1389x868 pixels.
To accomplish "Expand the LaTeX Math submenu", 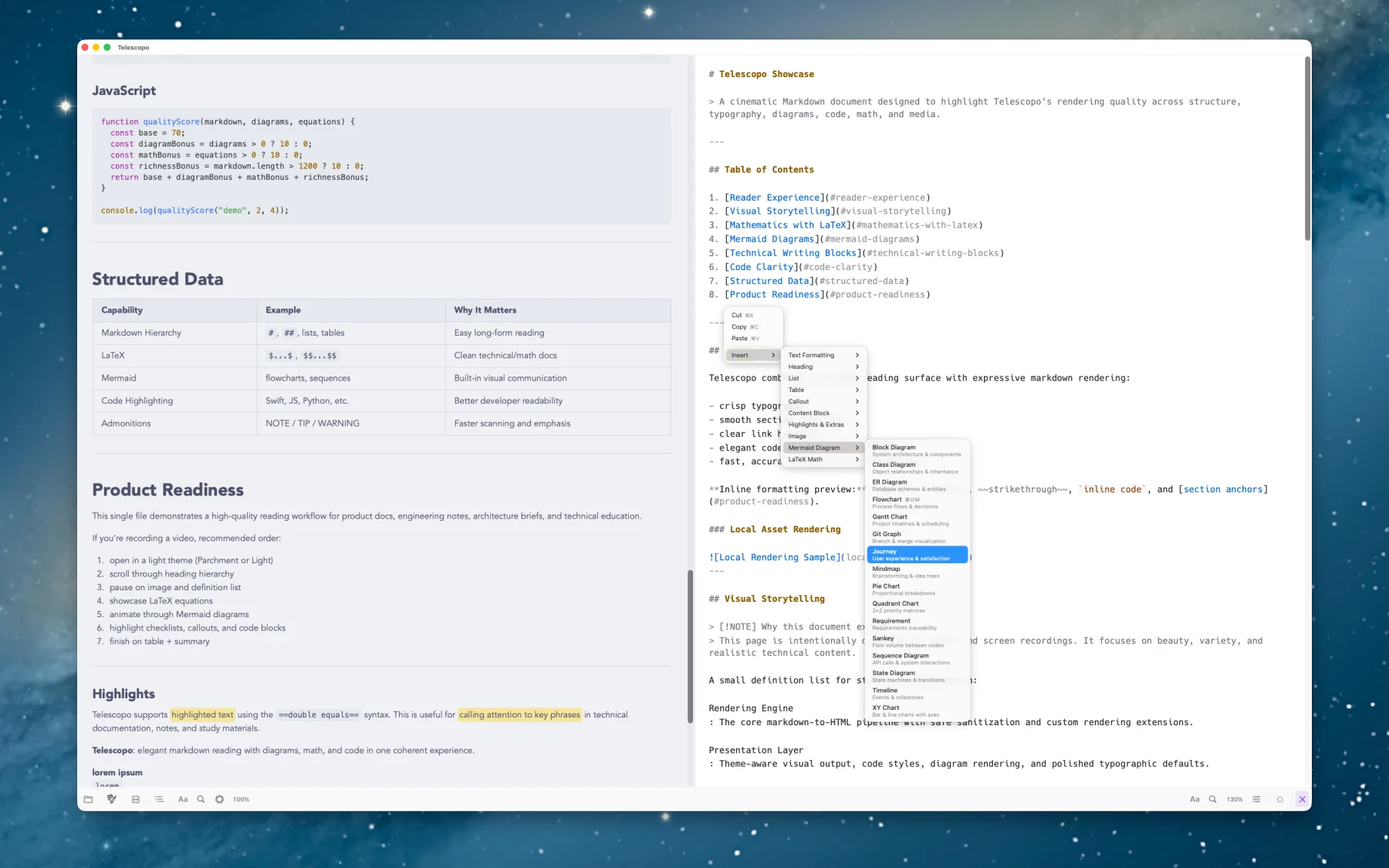I will click(823, 459).
